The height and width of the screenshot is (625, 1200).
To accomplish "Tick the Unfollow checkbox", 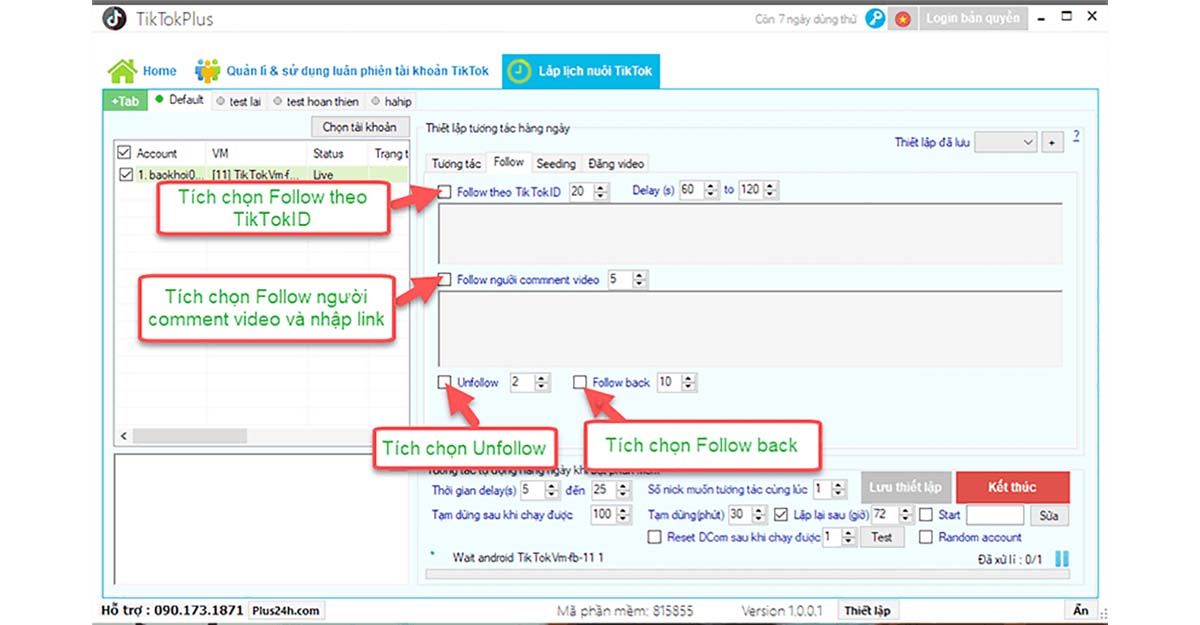I will [445, 382].
